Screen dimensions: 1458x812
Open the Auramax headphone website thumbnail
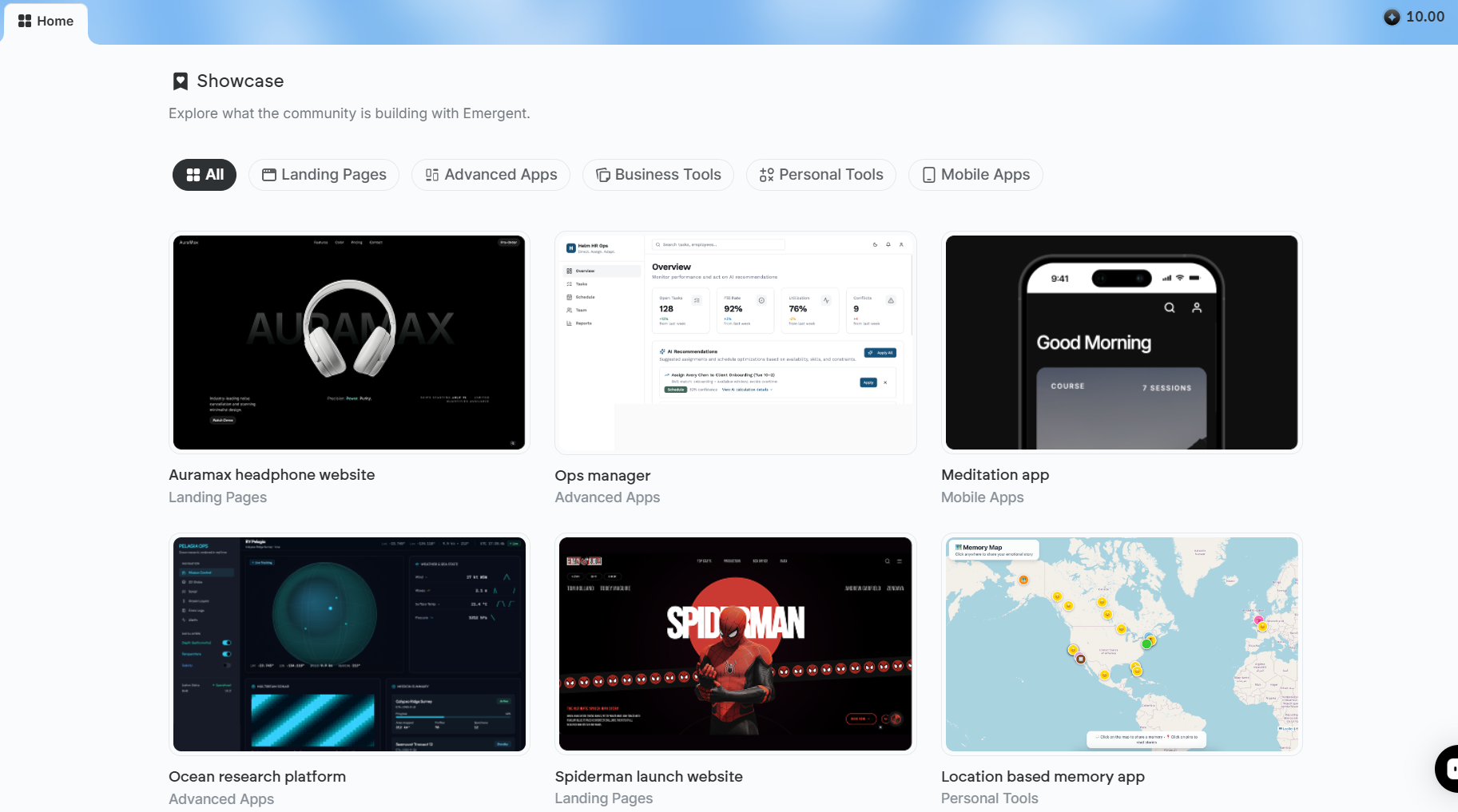click(349, 343)
